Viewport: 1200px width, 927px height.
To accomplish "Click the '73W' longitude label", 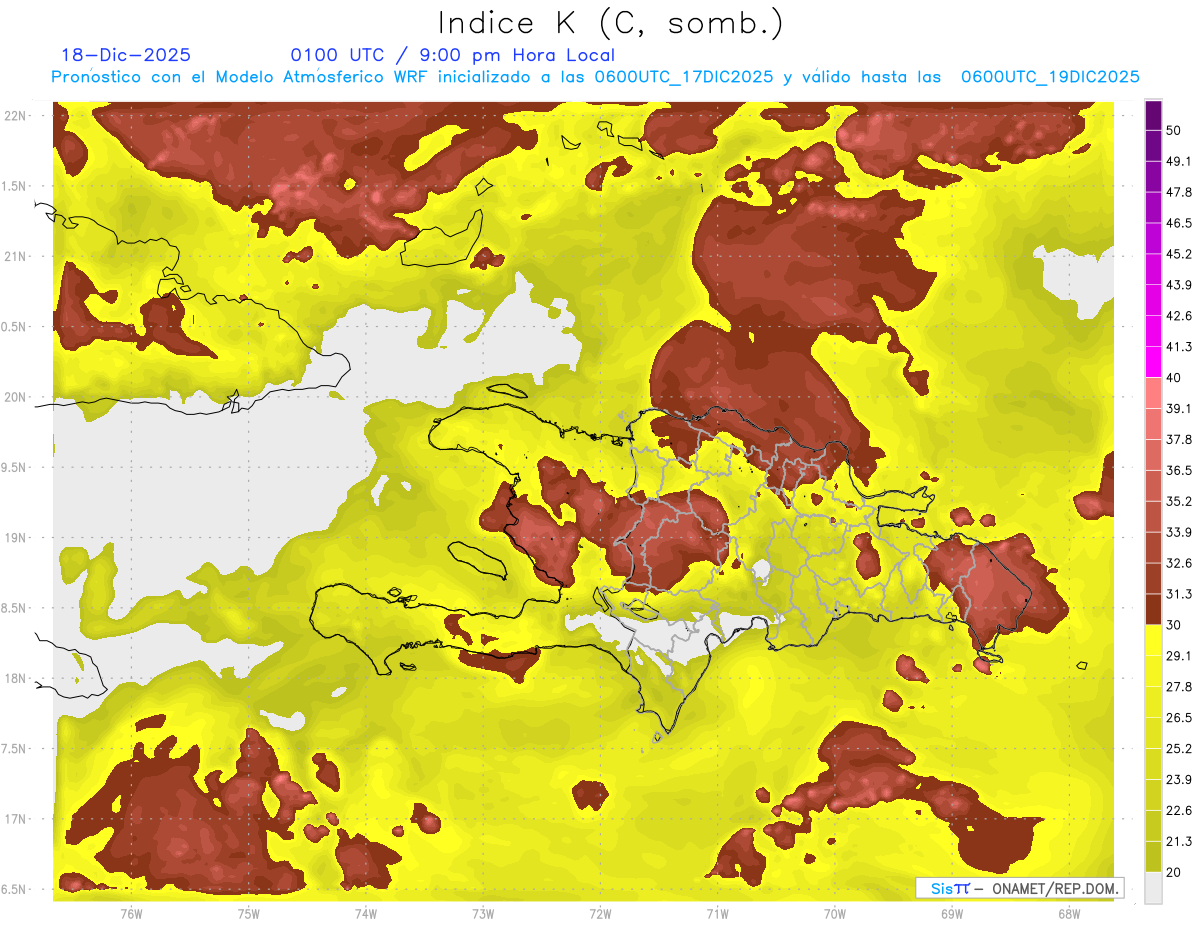I will (x=483, y=912).
